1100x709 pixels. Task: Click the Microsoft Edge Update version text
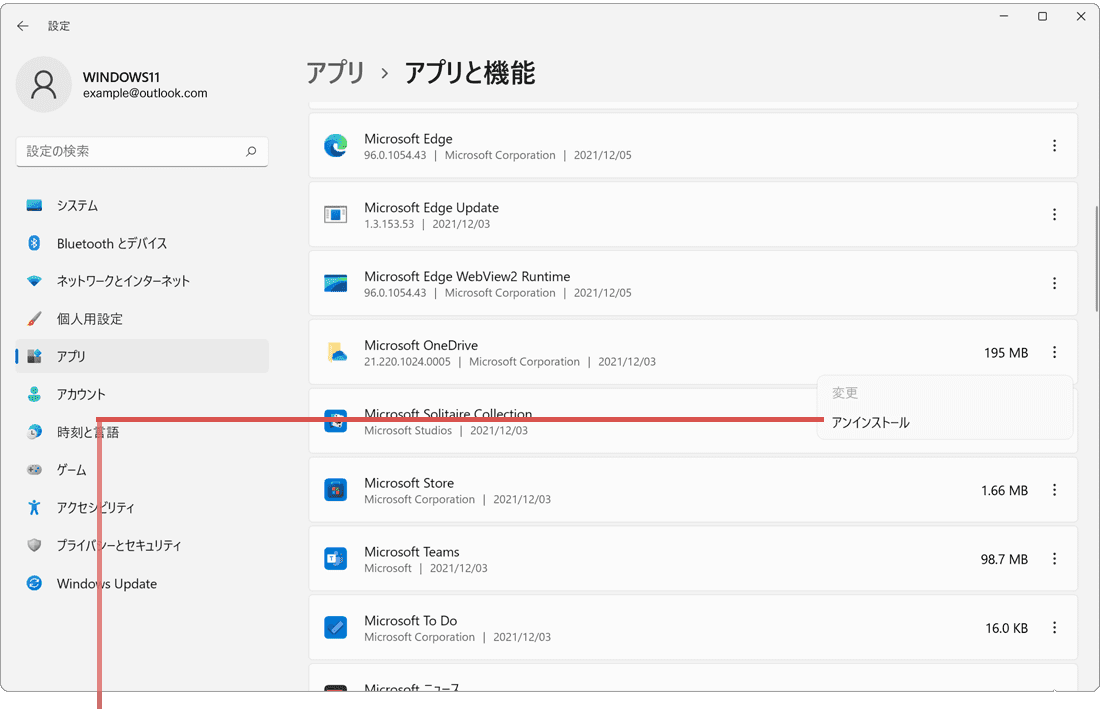[x=389, y=224]
